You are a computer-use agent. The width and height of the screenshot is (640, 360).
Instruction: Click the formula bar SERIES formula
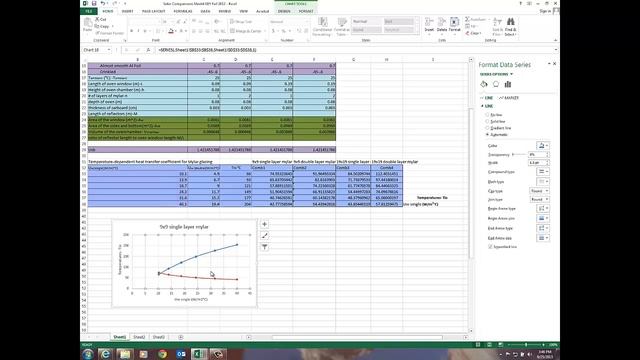[207, 50]
